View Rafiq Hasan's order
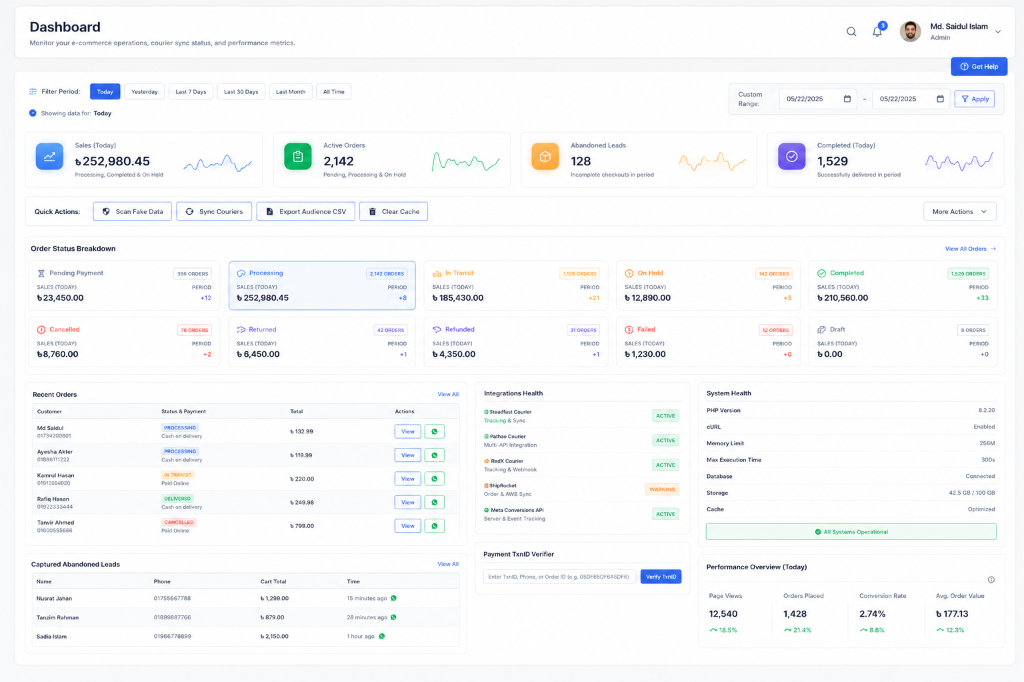This screenshot has width=1024, height=682. pyautogui.click(x=408, y=502)
